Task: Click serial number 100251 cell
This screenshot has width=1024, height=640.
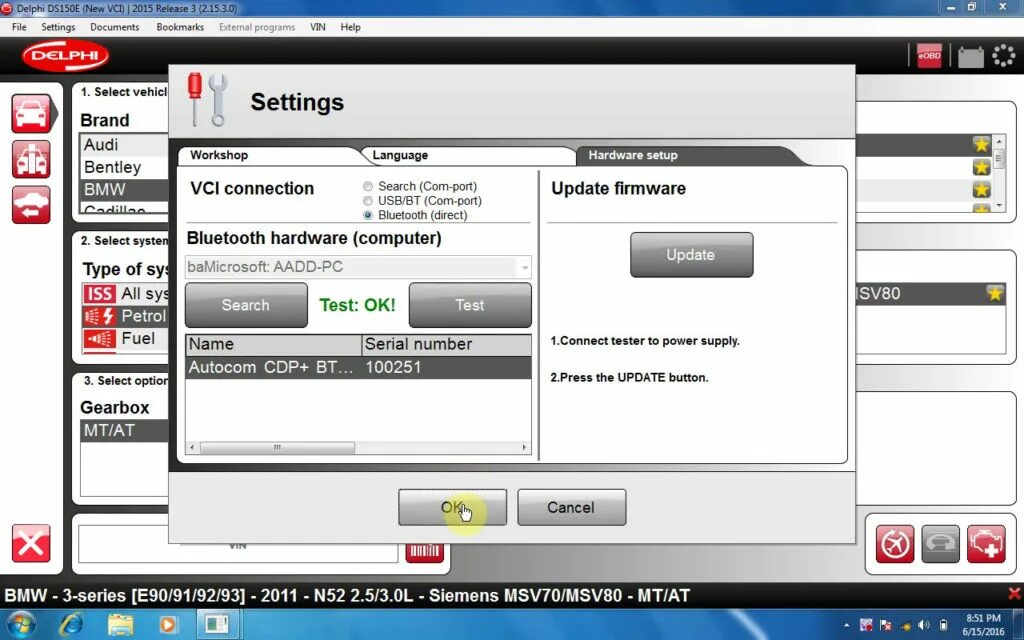Action: pos(393,368)
